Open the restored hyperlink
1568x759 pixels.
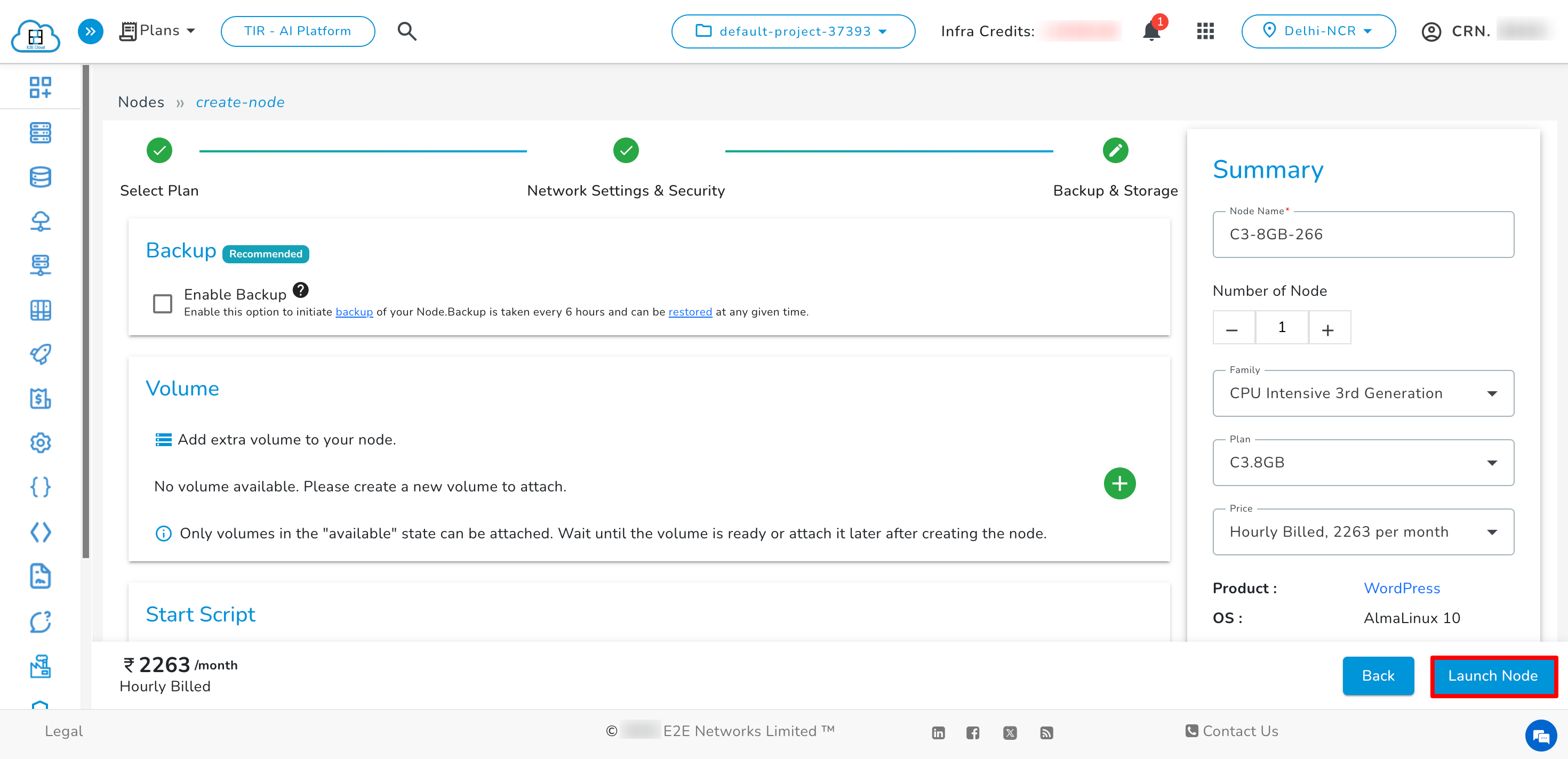click(x=690, y=312)
